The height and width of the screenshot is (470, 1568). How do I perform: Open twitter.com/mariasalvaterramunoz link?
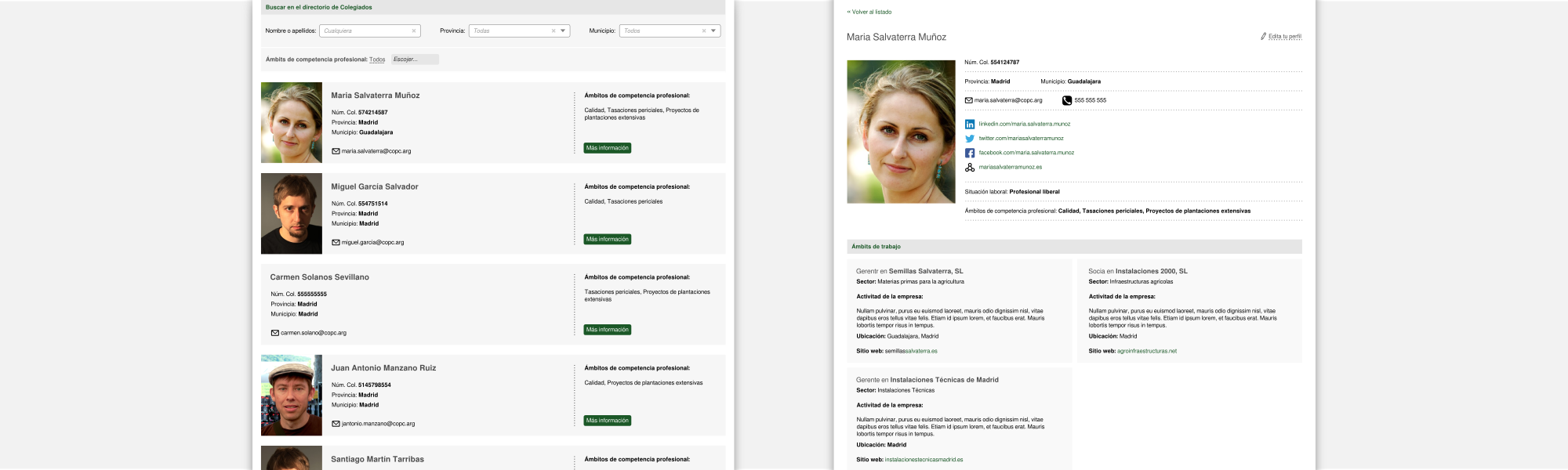point(1022,139)
